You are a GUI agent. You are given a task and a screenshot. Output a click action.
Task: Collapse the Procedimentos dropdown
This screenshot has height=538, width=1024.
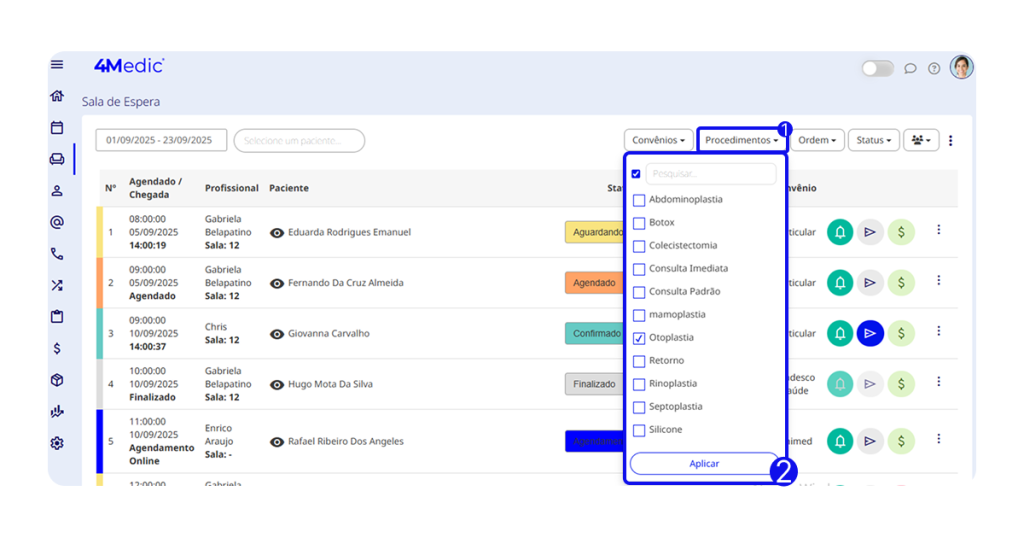[741, 141]
